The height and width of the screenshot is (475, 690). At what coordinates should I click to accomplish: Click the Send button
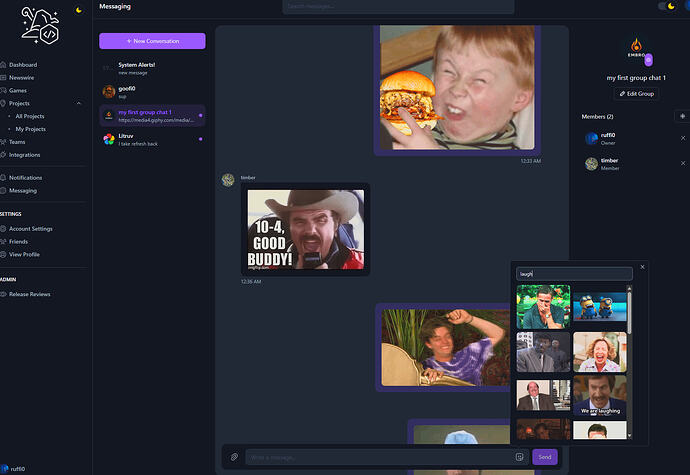(545, 457)
